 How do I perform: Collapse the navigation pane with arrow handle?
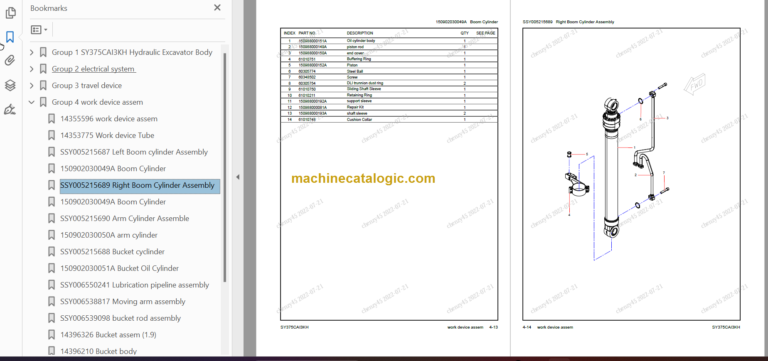[x=238, y=177]
